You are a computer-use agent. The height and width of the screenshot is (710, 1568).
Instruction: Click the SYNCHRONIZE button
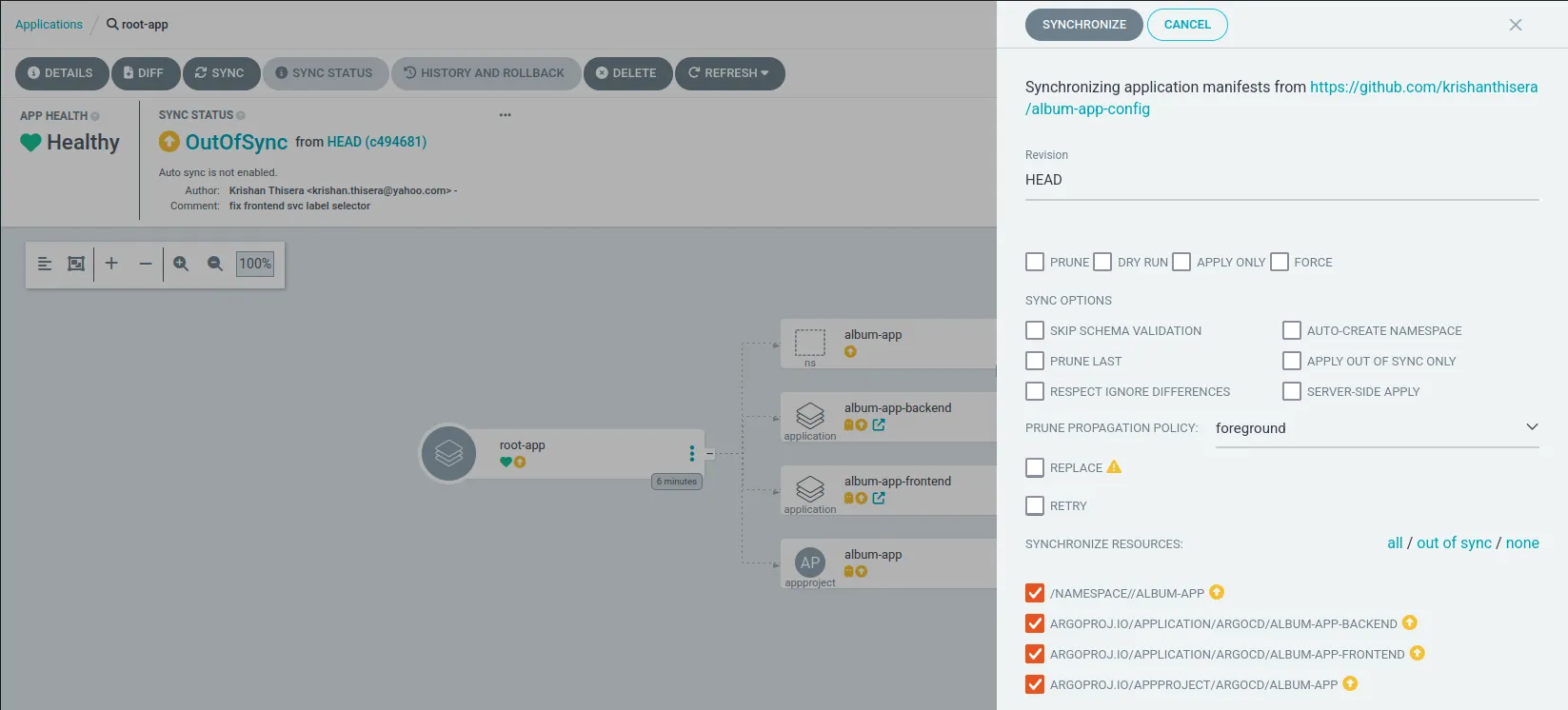click(x=1084, y=25)
